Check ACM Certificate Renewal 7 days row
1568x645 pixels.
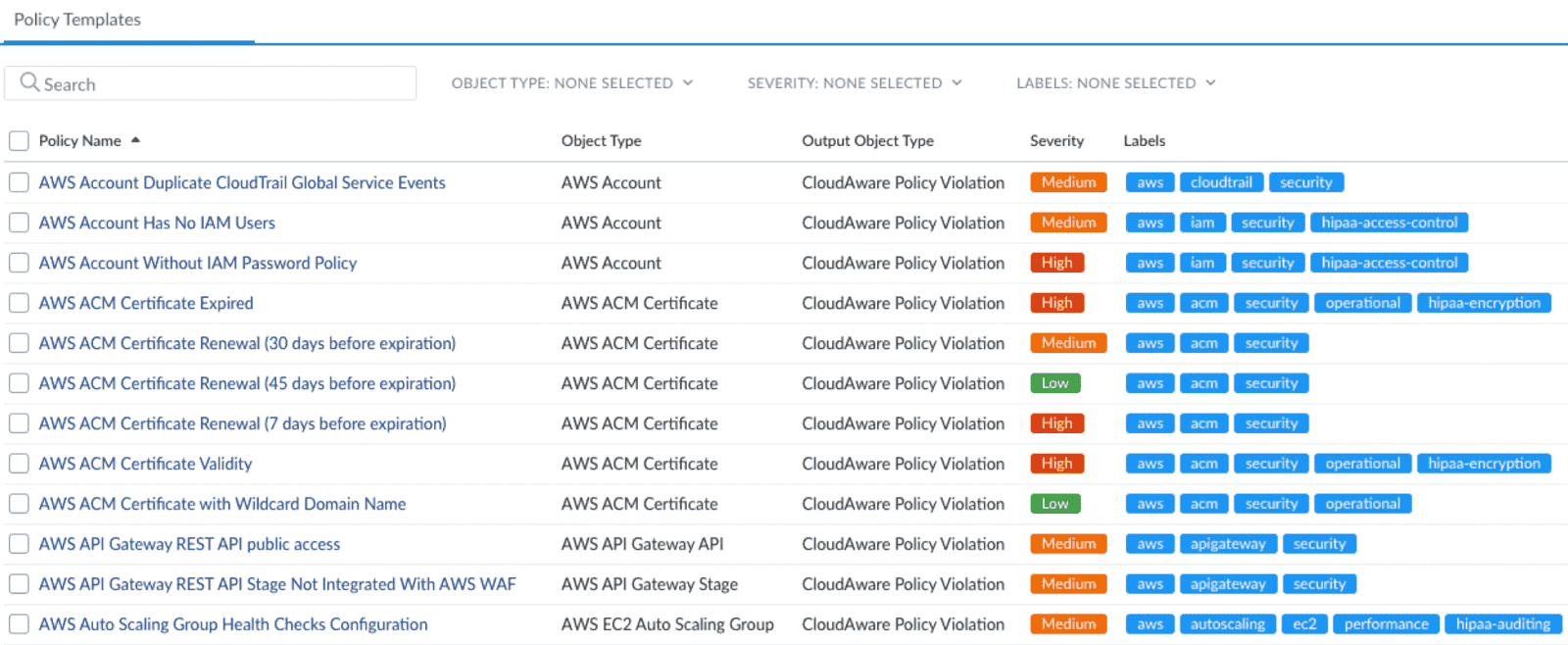(x=19, y=423)
